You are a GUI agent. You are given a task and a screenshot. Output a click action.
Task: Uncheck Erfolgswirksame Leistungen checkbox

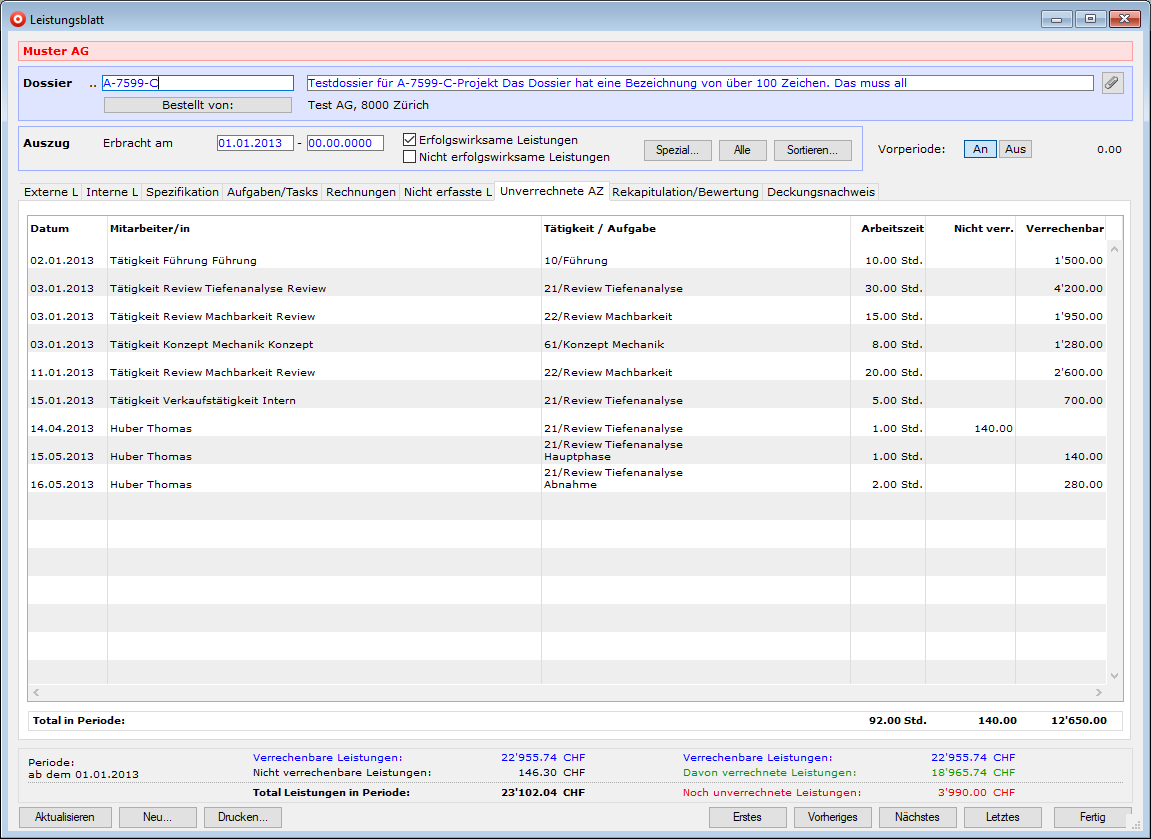coord(409,140)
